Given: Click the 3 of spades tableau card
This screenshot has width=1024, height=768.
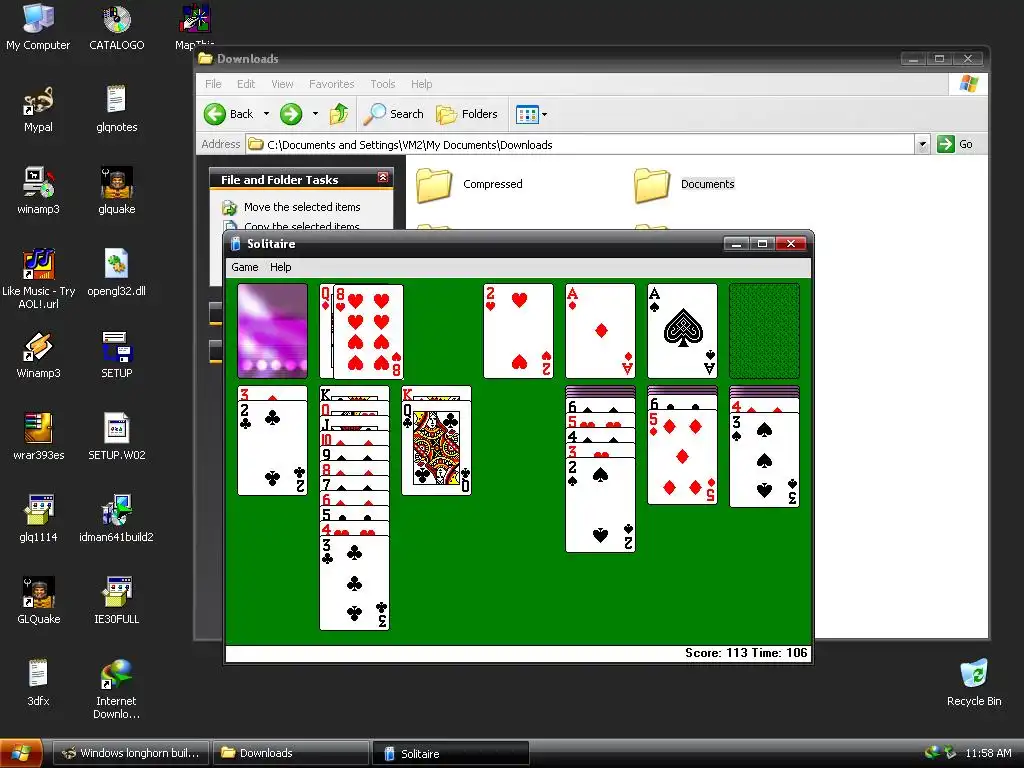Looking at the screenshot, I should point(764,460).
